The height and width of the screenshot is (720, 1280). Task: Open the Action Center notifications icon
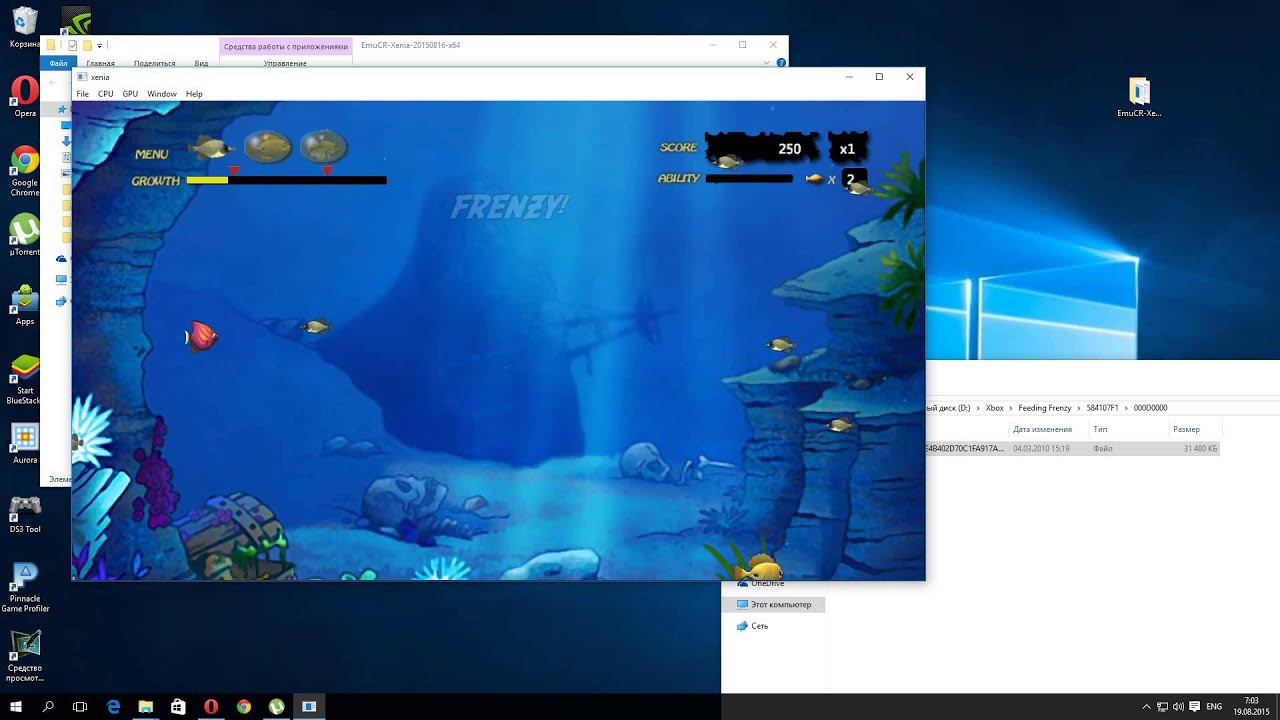1194,706
